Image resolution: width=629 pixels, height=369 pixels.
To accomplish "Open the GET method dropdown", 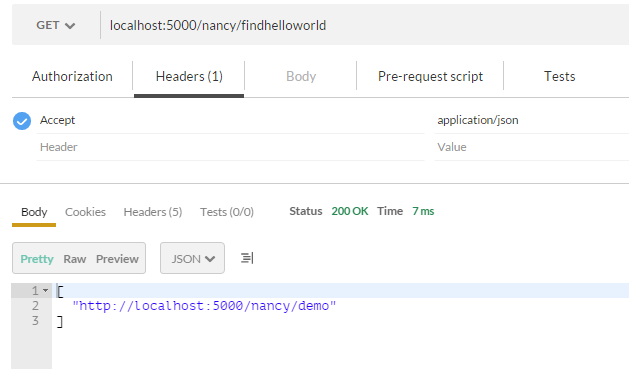I will (56, 25).
